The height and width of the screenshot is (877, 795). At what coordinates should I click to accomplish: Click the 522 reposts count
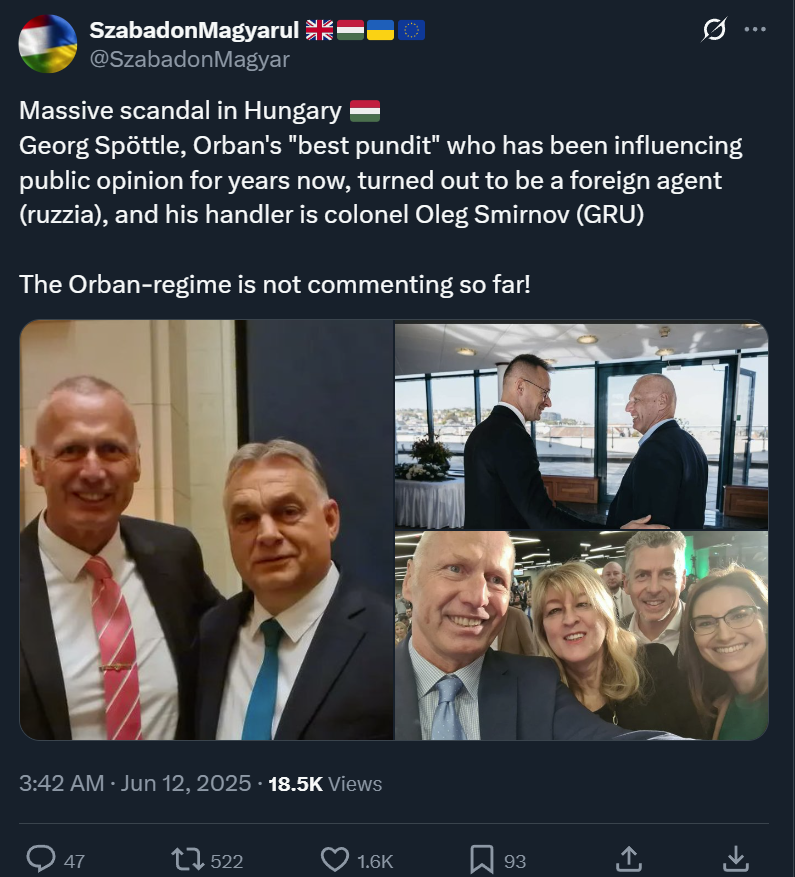click(227, 861)
